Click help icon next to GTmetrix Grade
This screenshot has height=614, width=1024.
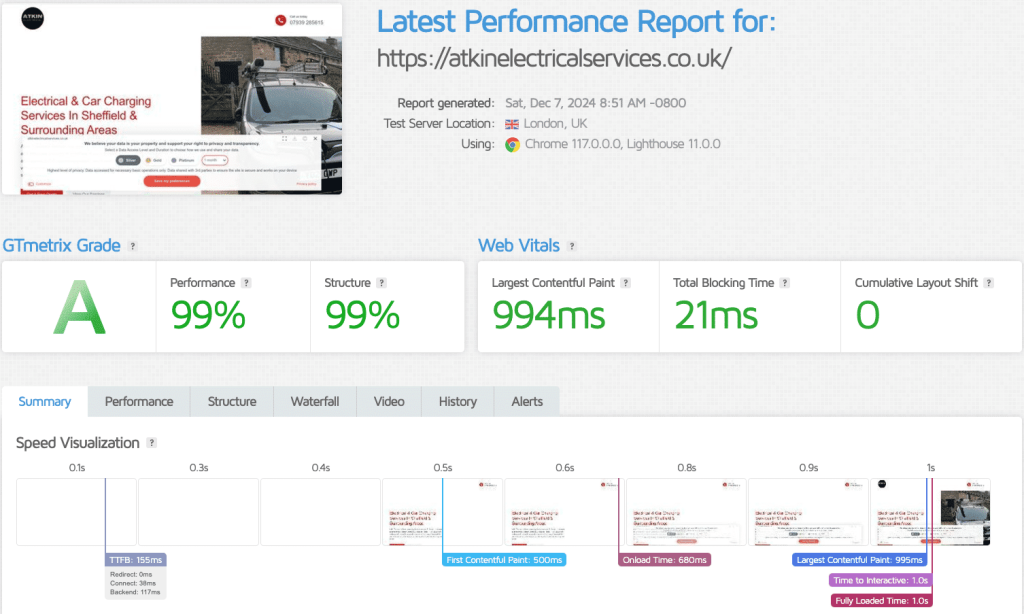tap(133, 246)
